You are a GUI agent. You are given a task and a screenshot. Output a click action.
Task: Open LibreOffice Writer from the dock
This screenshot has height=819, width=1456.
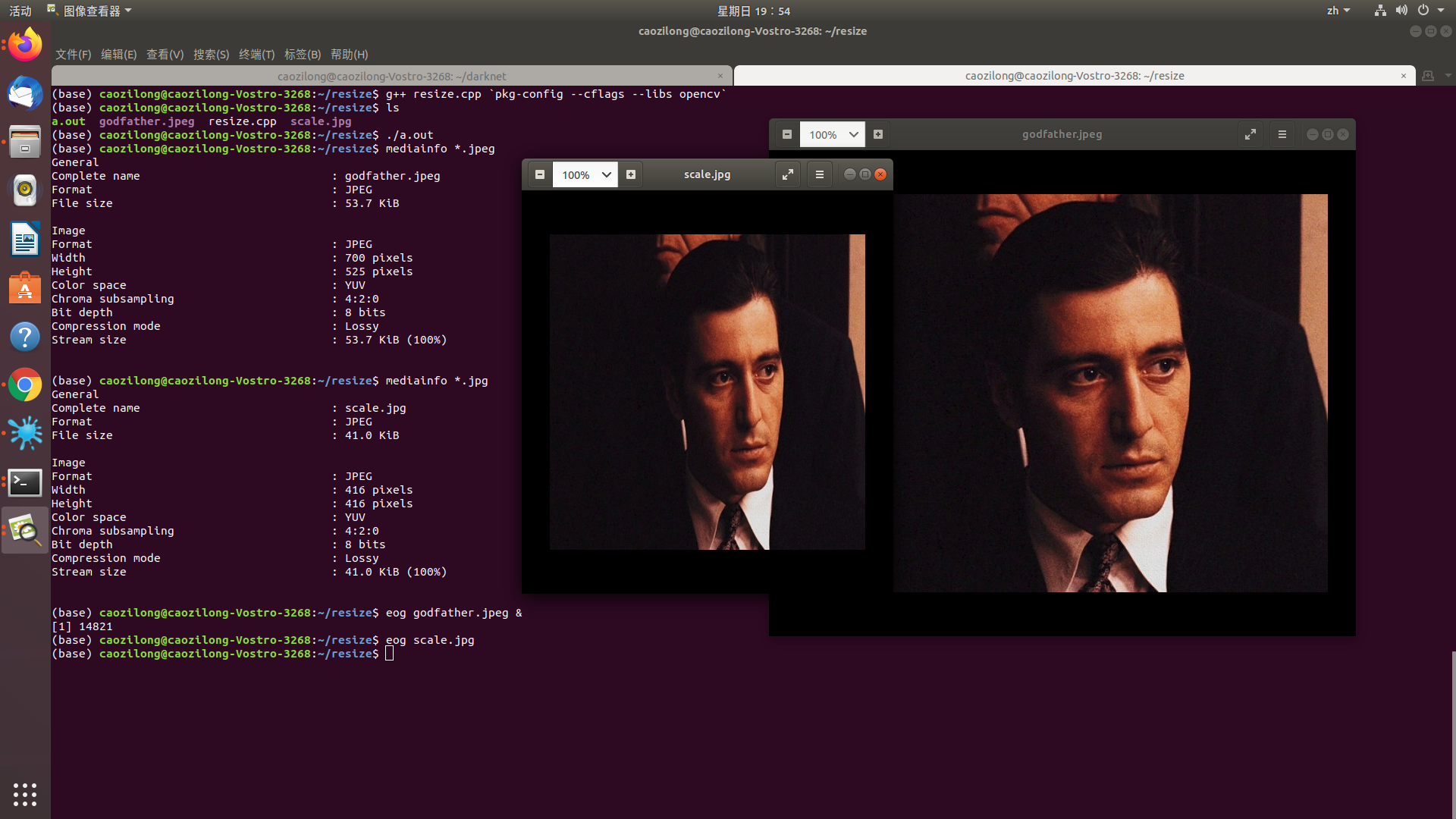25,239
